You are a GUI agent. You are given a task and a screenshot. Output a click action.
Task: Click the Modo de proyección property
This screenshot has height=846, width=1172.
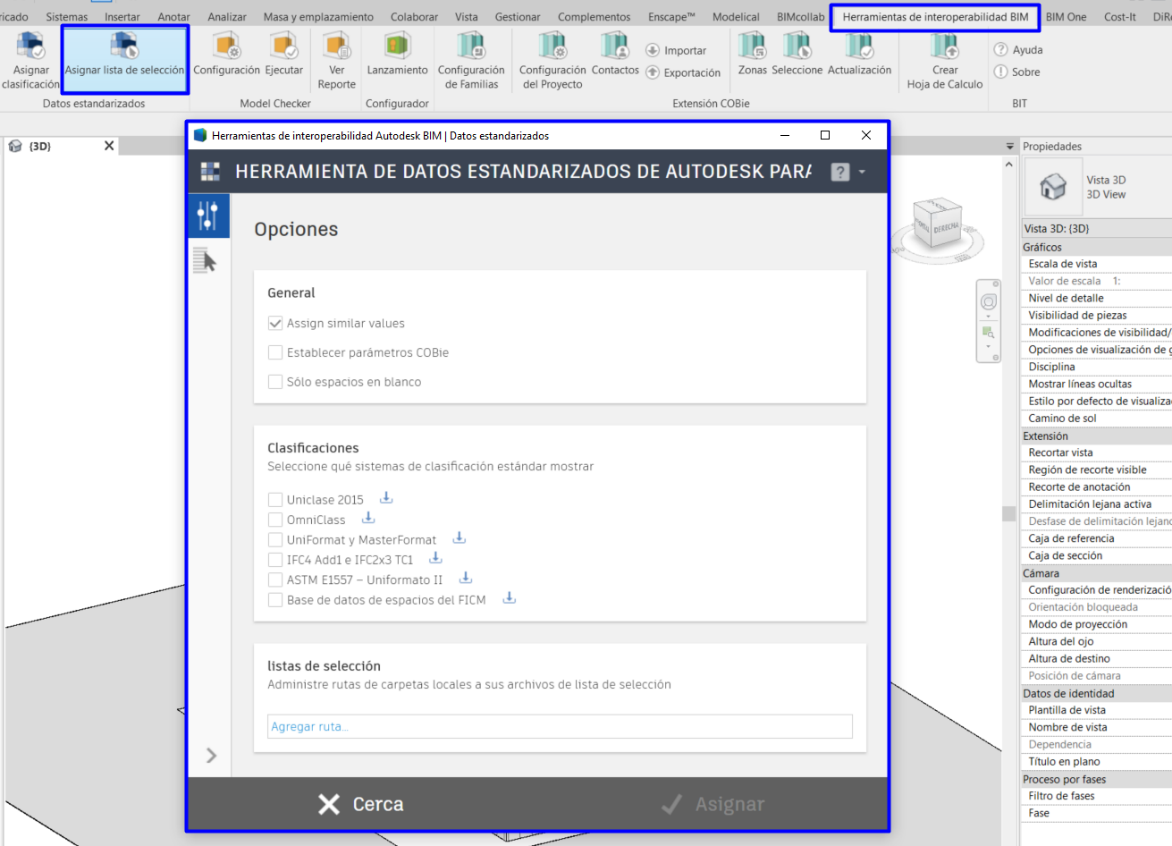point(1096,624)
